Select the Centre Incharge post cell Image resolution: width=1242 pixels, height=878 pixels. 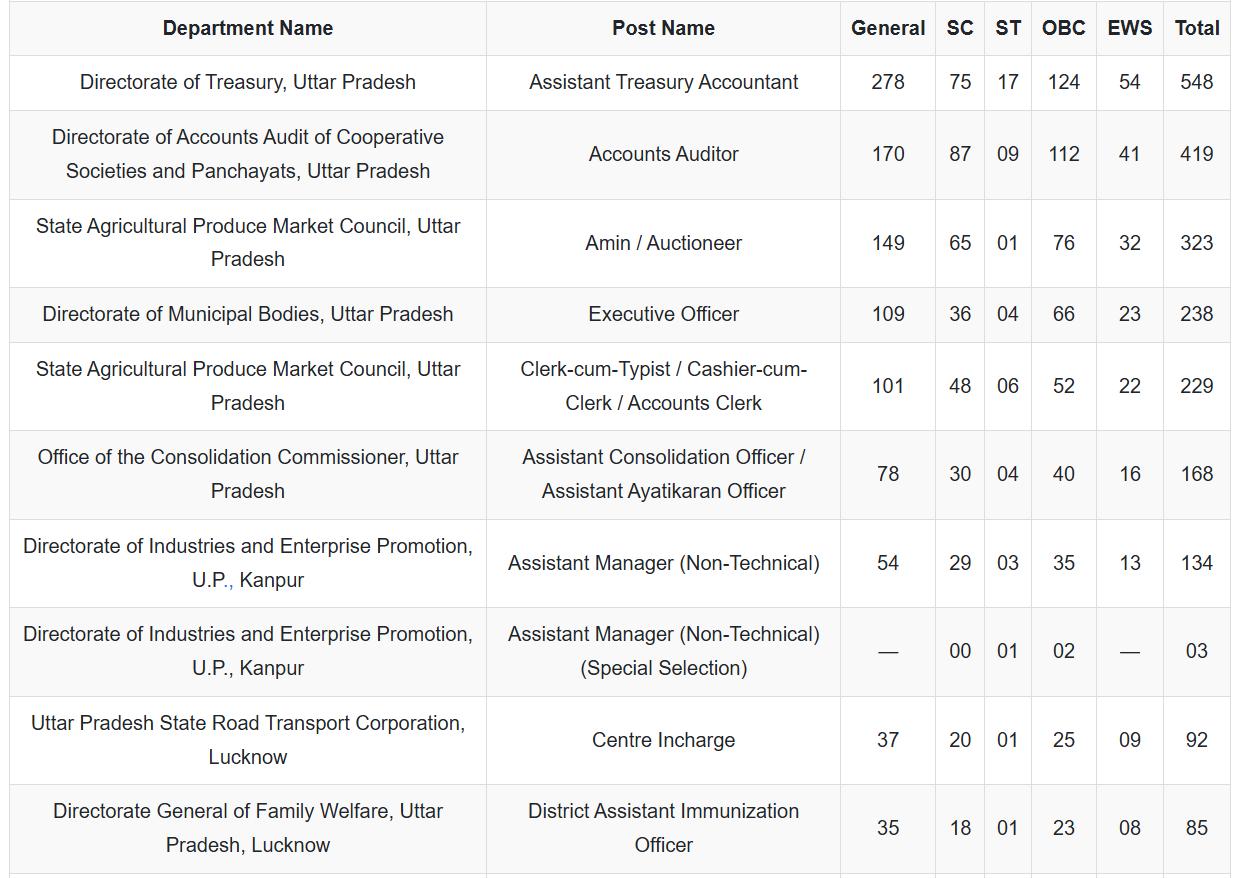click(663, 740)
